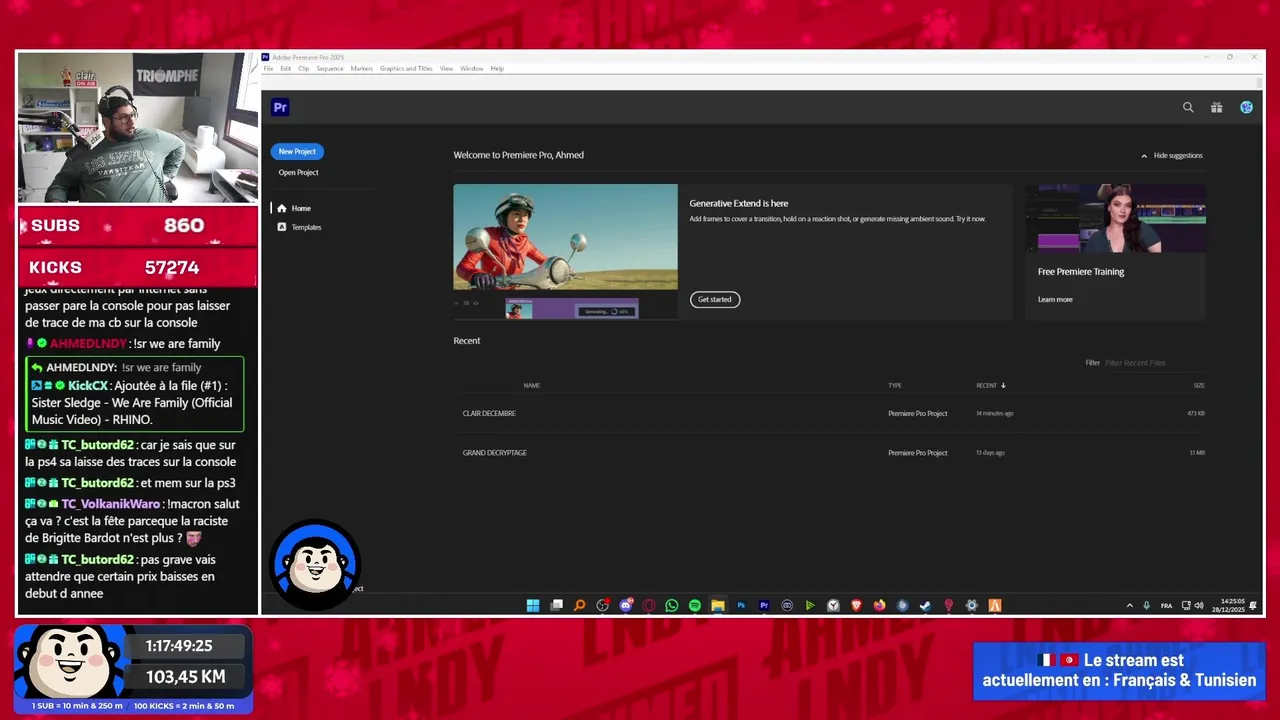Open the Sequence menu
Image resolution: width=1280 pixels, height=720 pixels.
[330, 68]
